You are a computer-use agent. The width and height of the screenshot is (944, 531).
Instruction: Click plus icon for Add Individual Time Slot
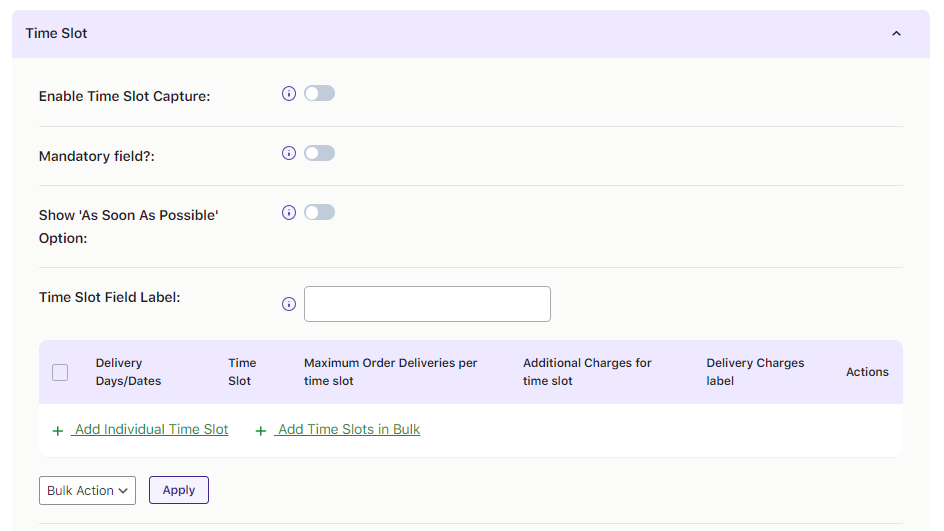click(x=58, y=430)
